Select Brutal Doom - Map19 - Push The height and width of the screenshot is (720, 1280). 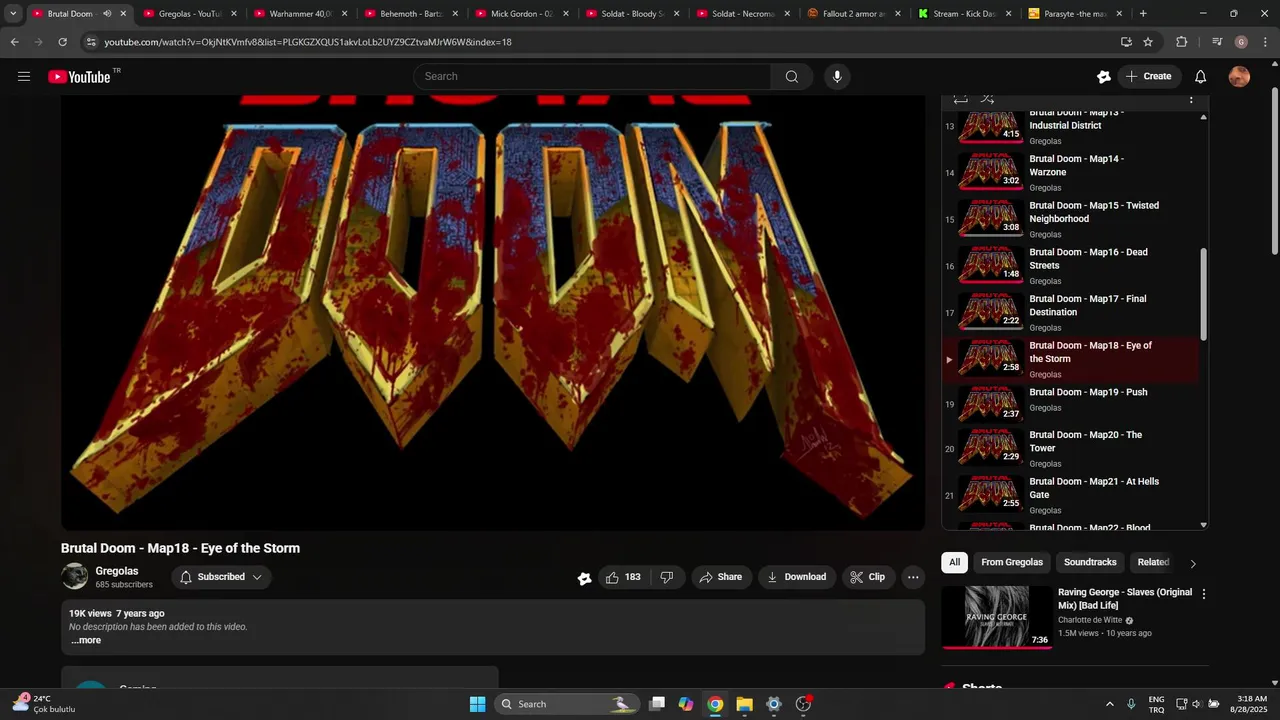pos(1072,404)
